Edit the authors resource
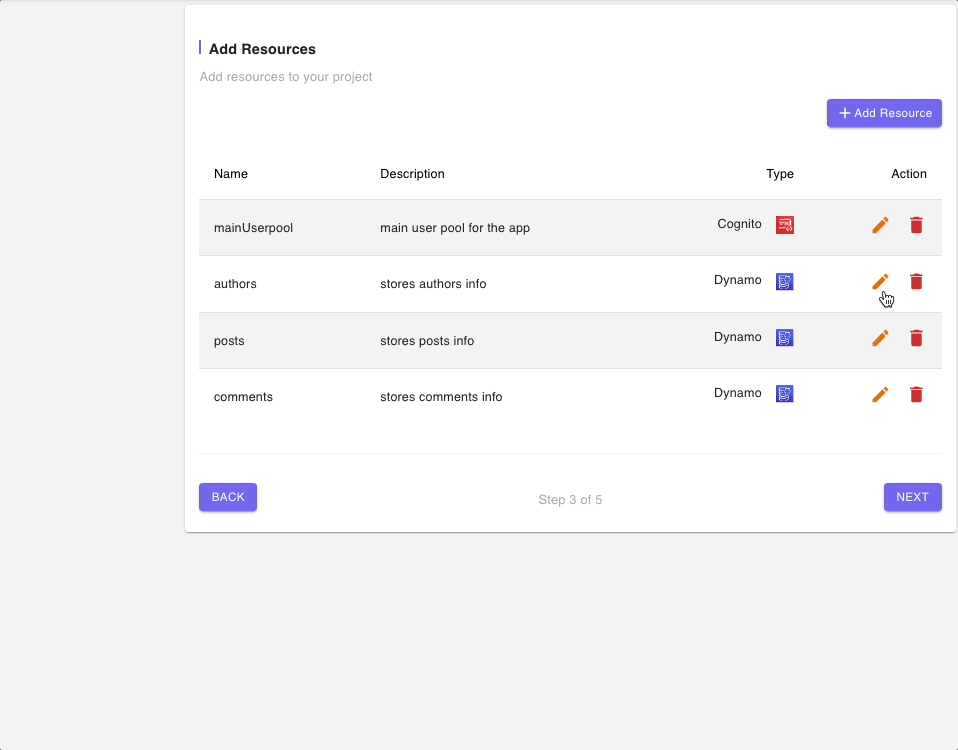958x750 pixels. pos(880,282)
